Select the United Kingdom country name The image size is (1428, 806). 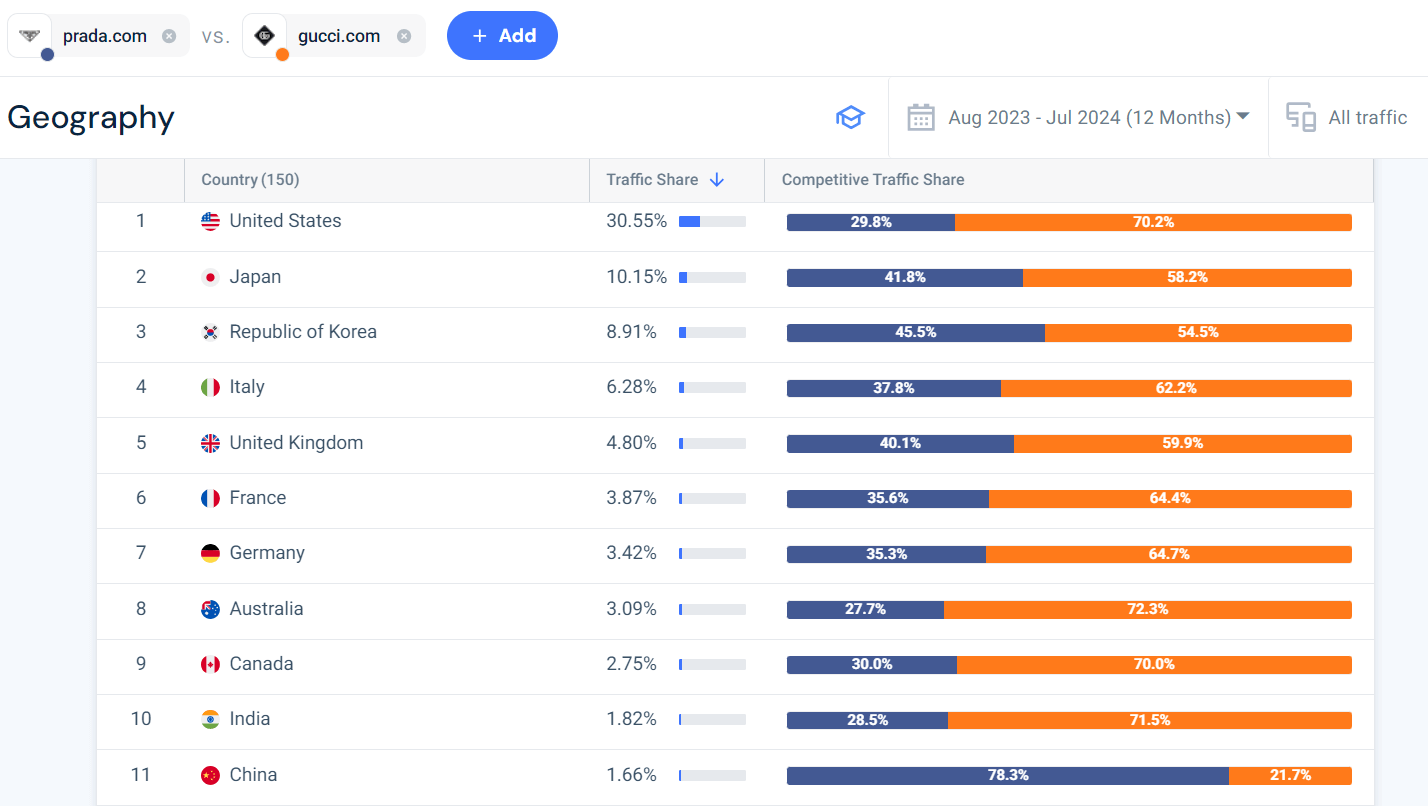click(x=296, y=443)
